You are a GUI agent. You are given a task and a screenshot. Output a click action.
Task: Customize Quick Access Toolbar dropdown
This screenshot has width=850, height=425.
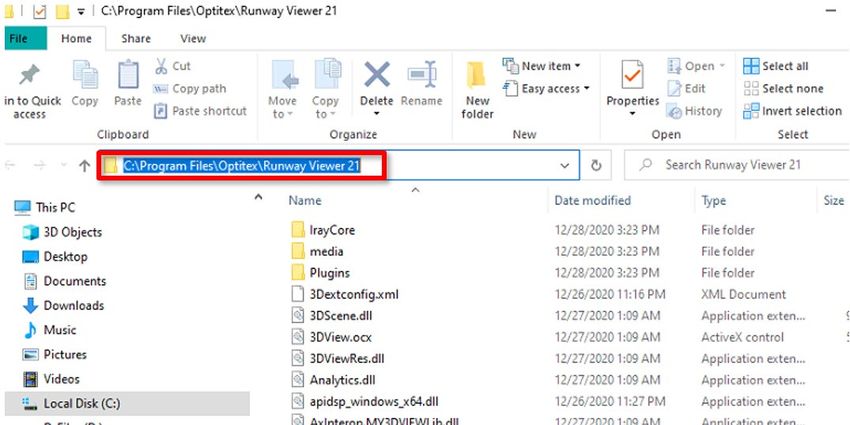pyautogui.click(x=81, y=11)
